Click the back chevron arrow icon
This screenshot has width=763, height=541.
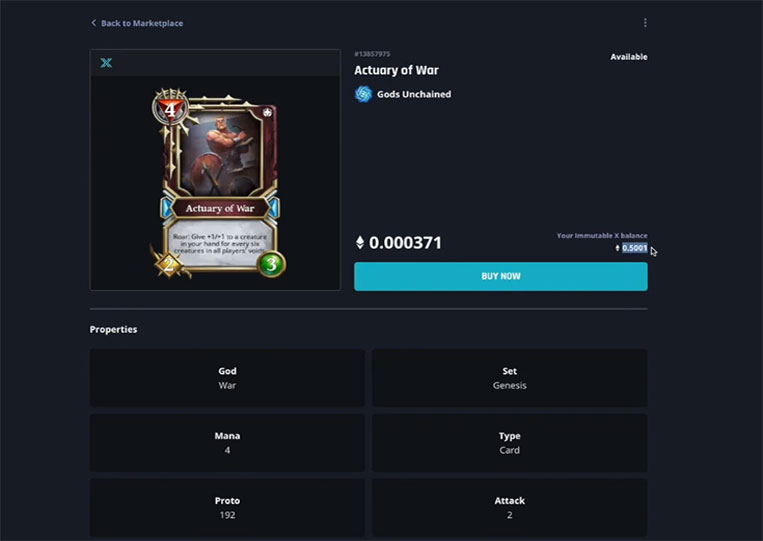coord(93,23)
